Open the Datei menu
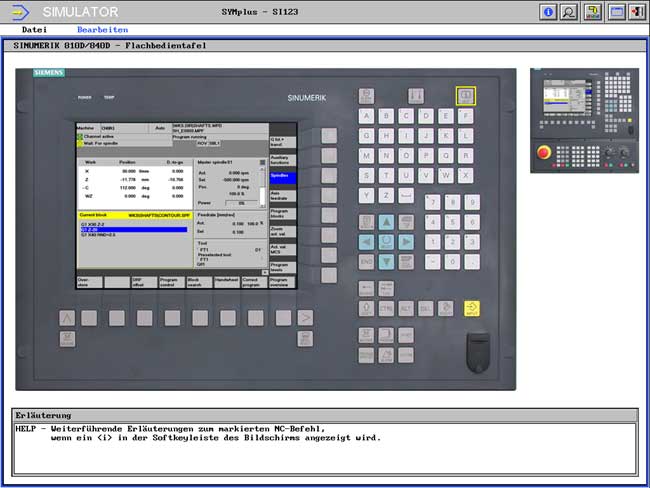The height and width of the screenshot is (488, 650). pyautogui.click(x=34, y=30)
